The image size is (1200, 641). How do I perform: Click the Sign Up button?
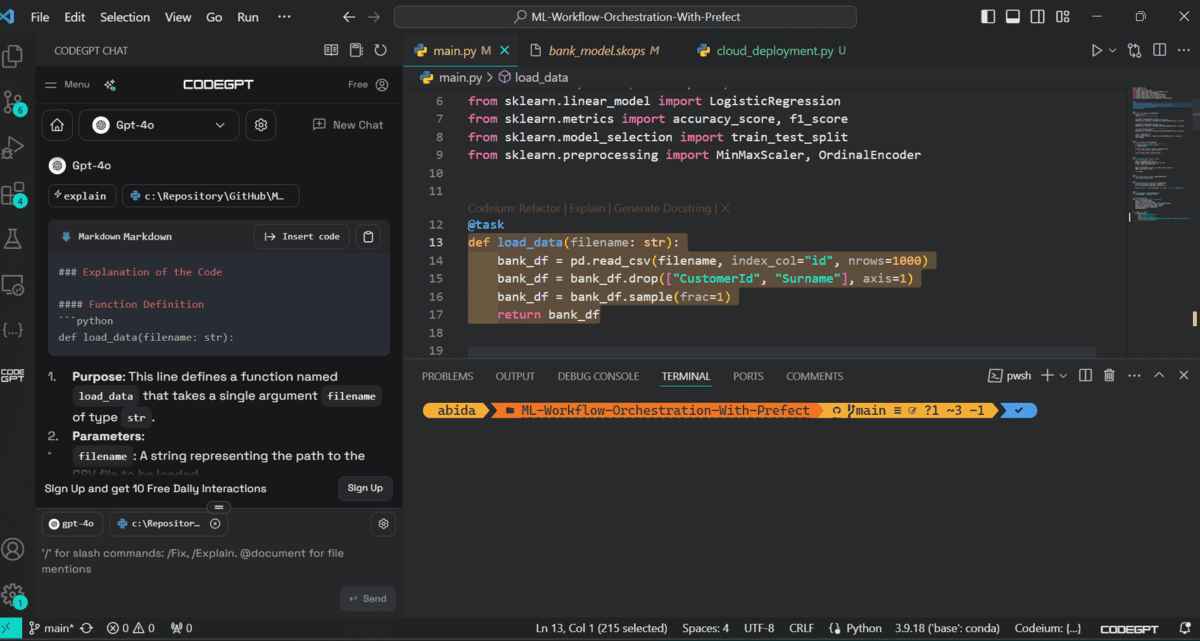point(365,488)
